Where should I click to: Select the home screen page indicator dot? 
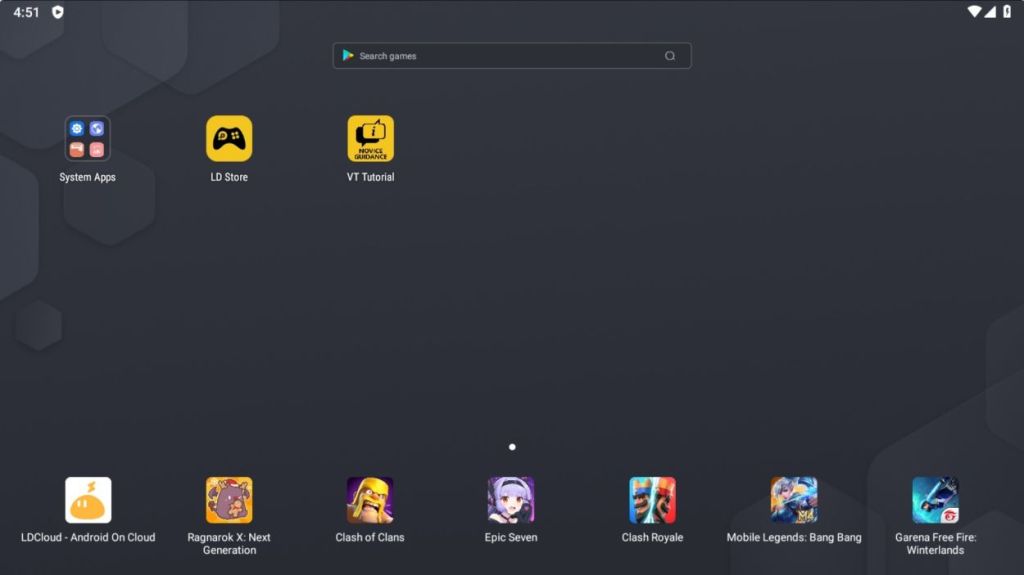512,447
